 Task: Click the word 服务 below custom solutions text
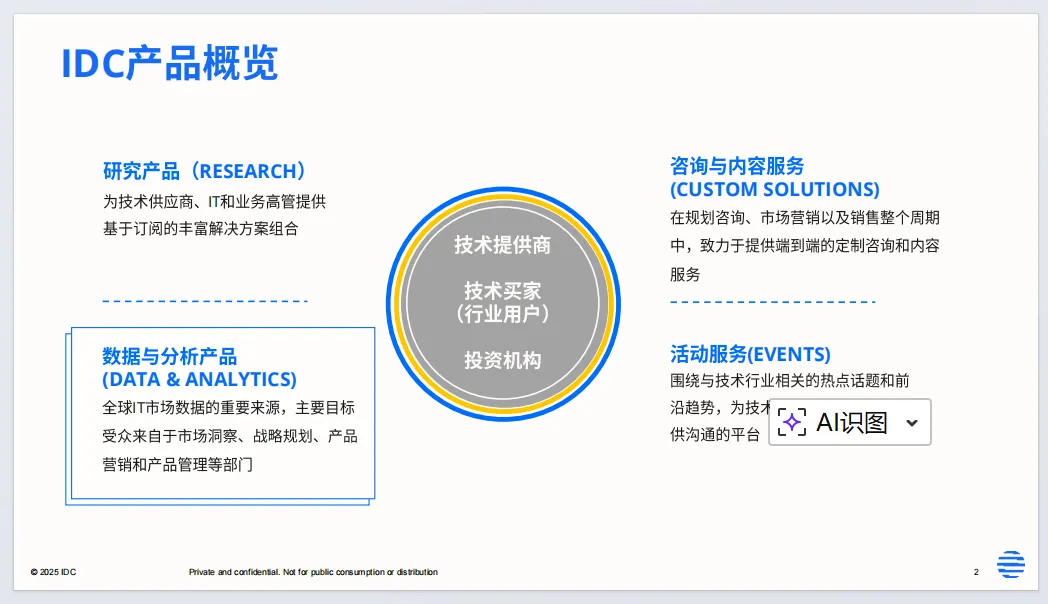click(685, 275)
